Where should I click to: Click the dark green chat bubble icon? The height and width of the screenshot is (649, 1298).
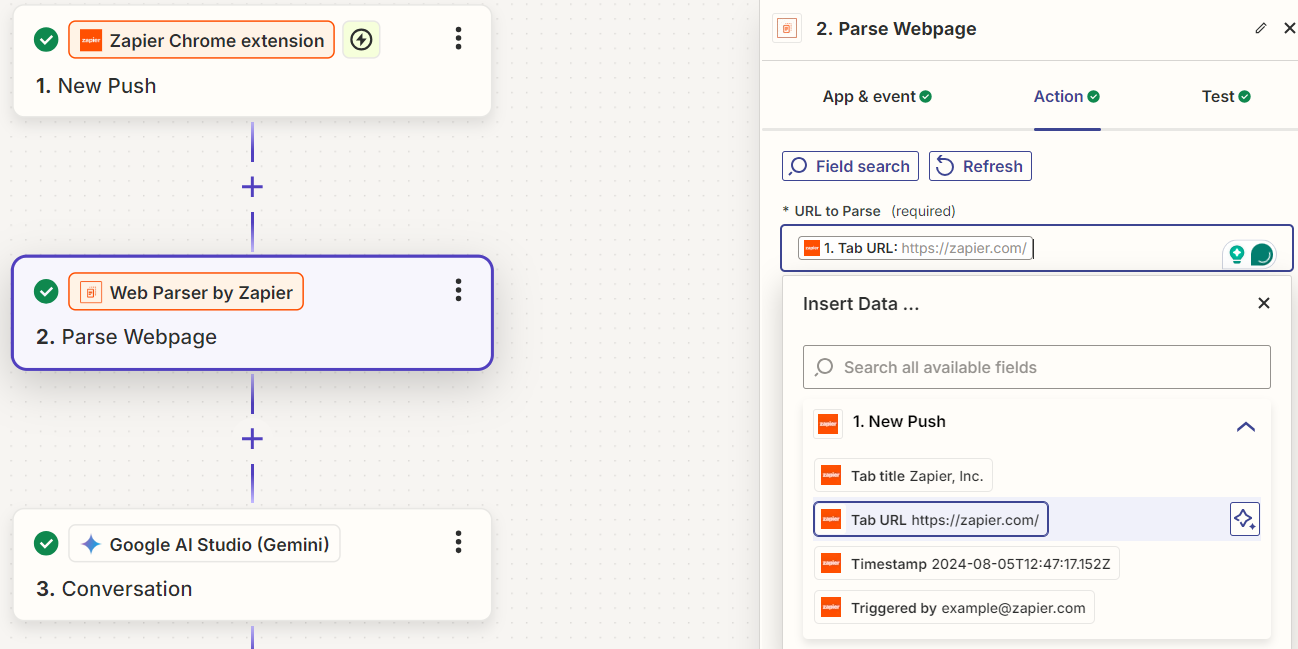click(1262, 255)
